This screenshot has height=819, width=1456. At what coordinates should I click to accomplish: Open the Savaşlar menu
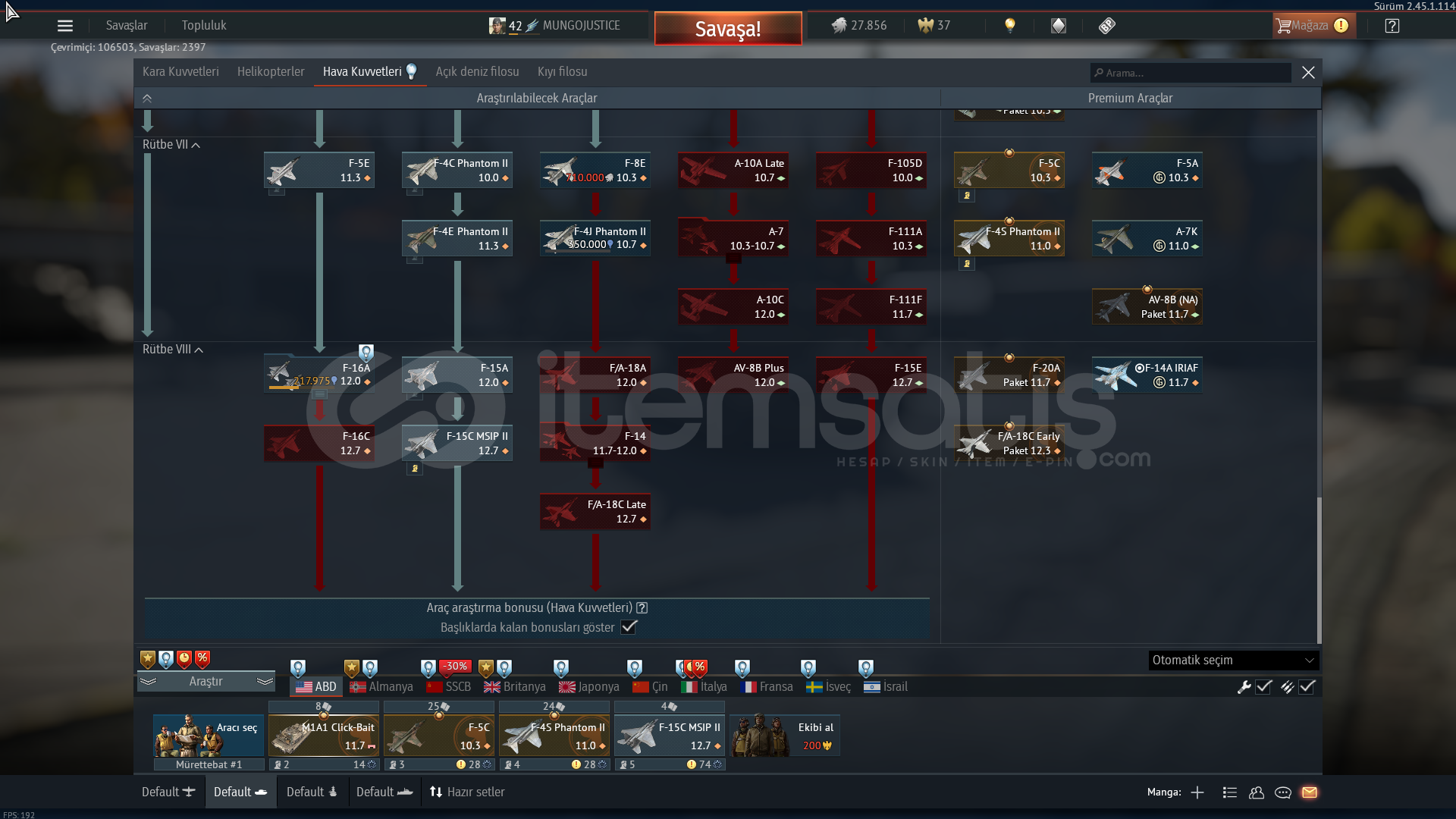pyautogui.click(x=127, y=26)
